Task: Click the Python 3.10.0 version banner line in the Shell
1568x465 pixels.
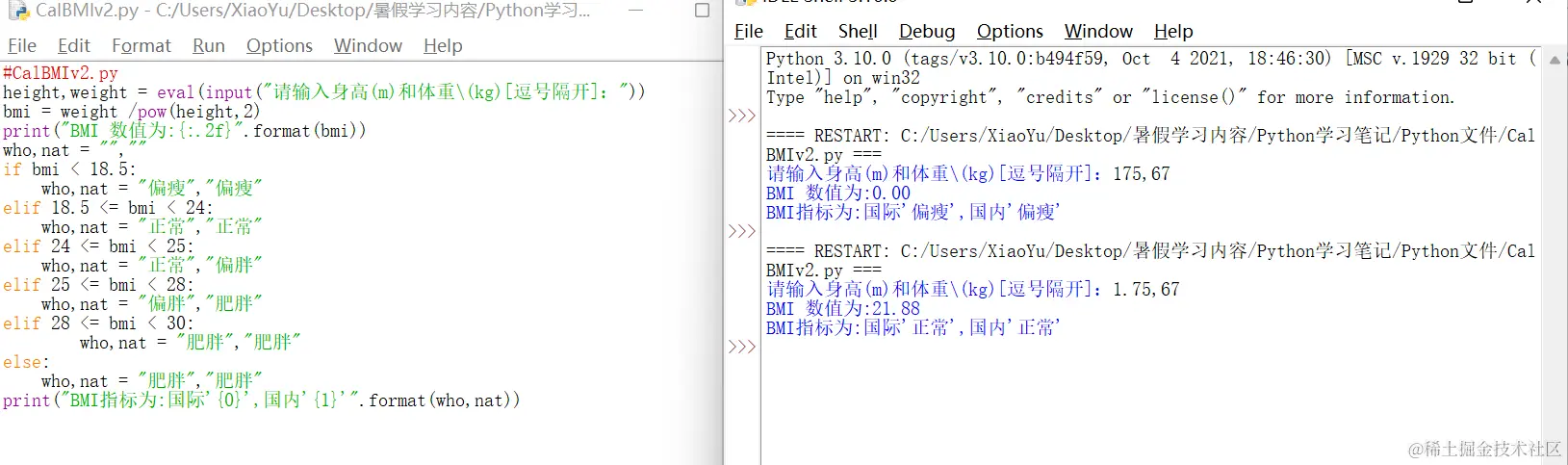Action: click(x=1149, y=59)
